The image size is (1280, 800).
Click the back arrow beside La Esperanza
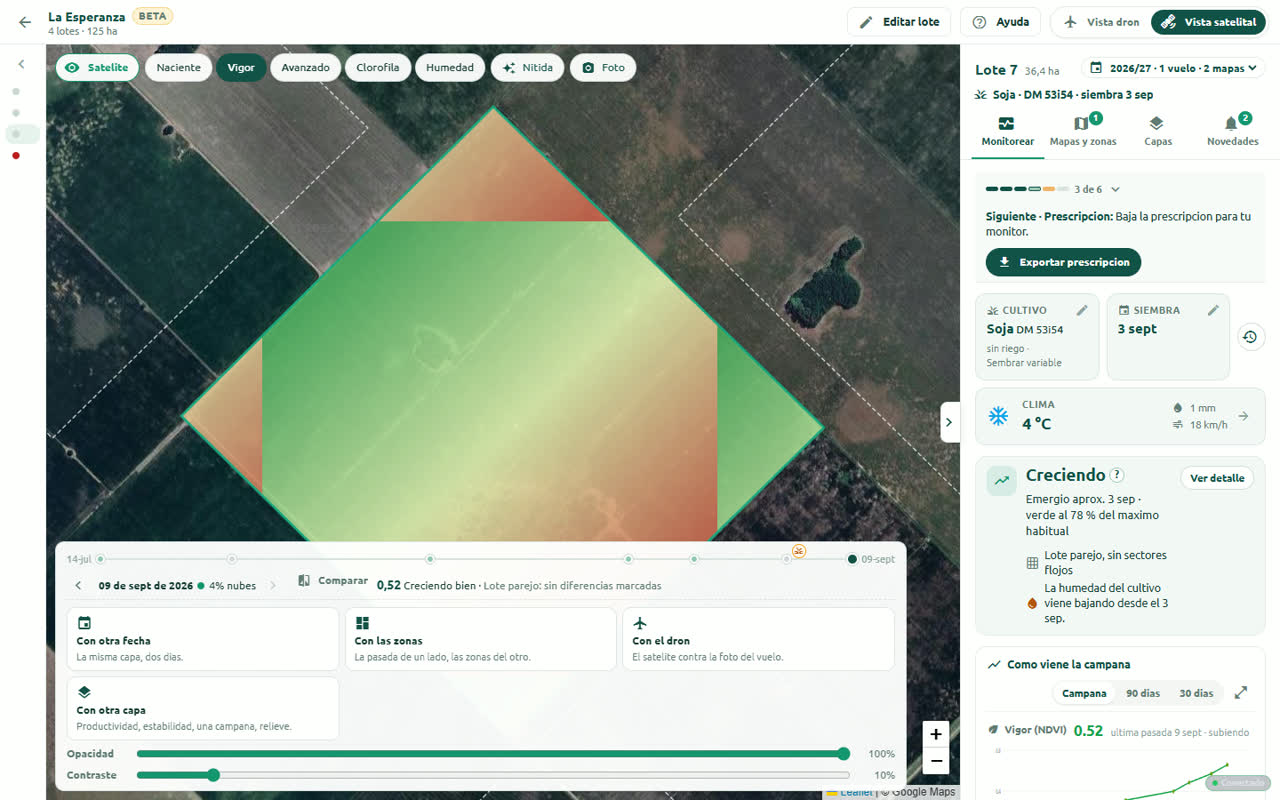tap(25, 22)
